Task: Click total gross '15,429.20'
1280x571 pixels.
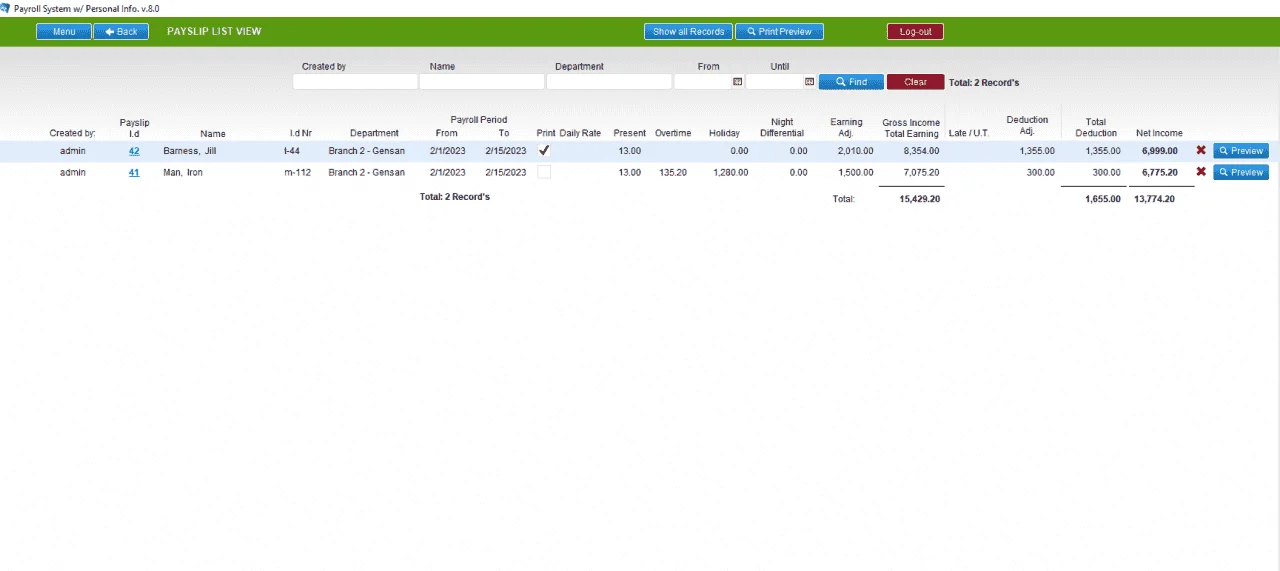Action: (920, 199)
